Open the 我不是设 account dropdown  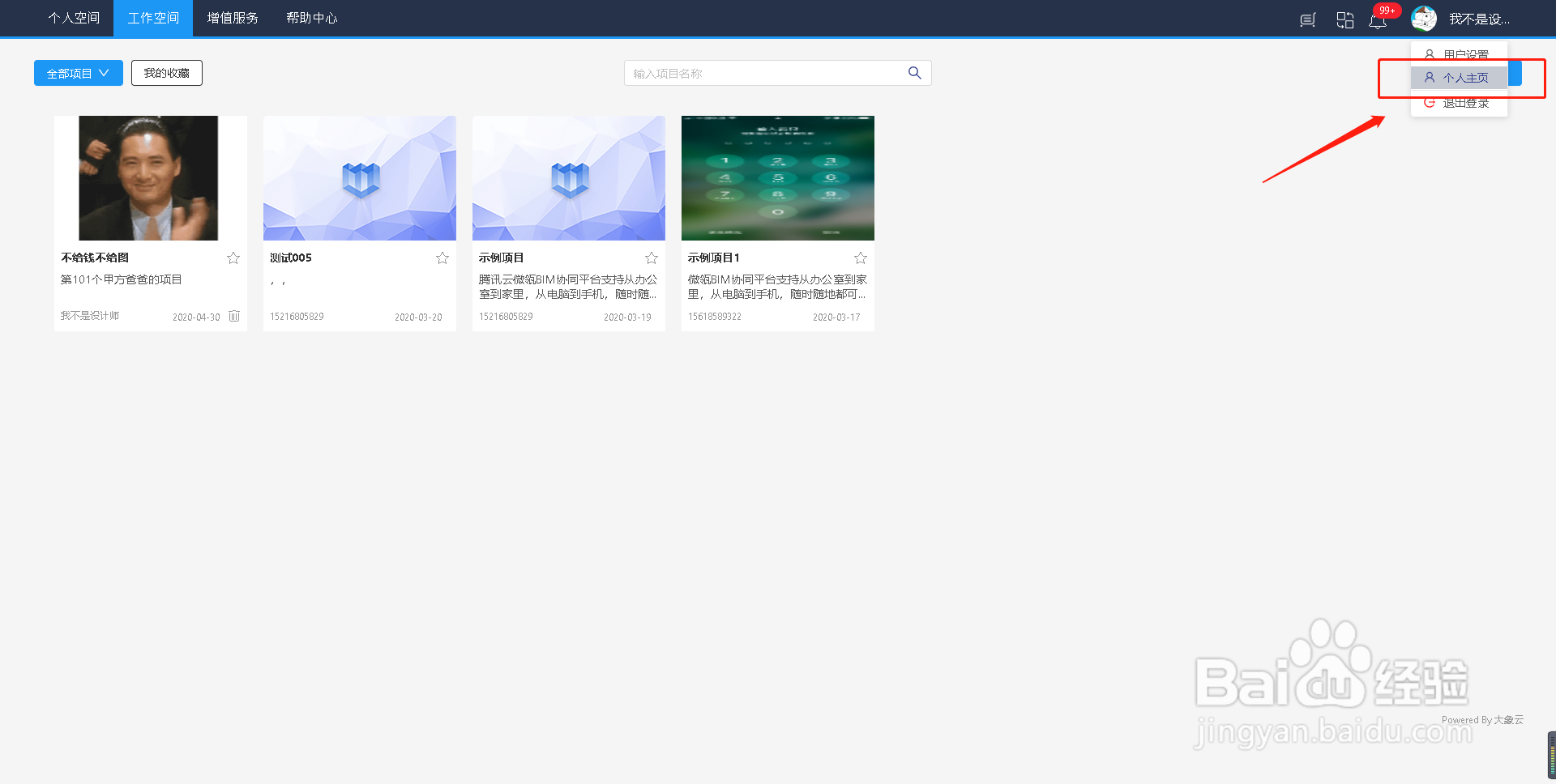coord(1480,18)
